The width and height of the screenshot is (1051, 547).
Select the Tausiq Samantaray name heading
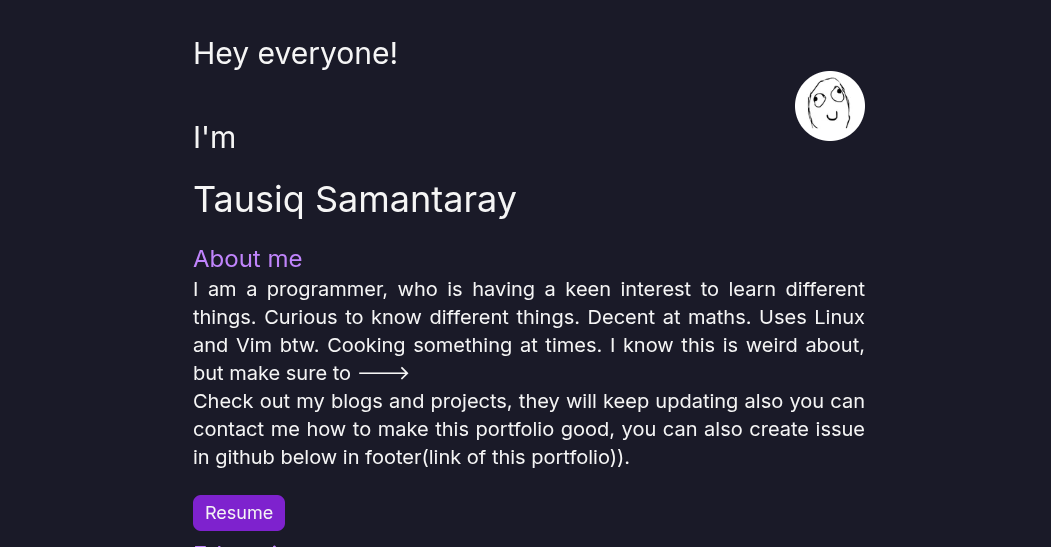tap(354, 199)
